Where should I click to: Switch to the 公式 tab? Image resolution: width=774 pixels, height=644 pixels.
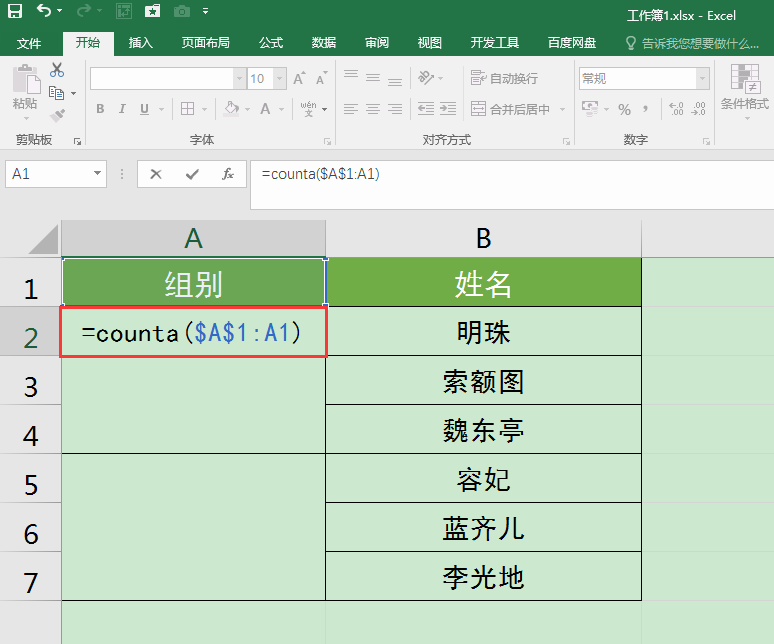pos(271,43)
